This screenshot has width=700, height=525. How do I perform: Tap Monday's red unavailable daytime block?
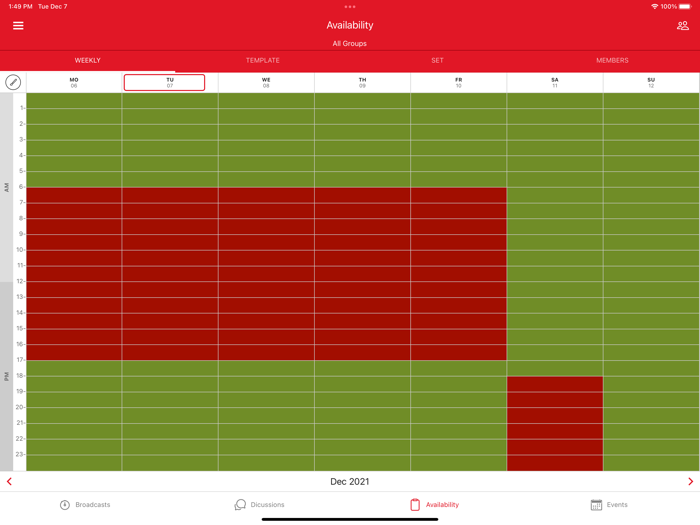click(x=74, y=274)
